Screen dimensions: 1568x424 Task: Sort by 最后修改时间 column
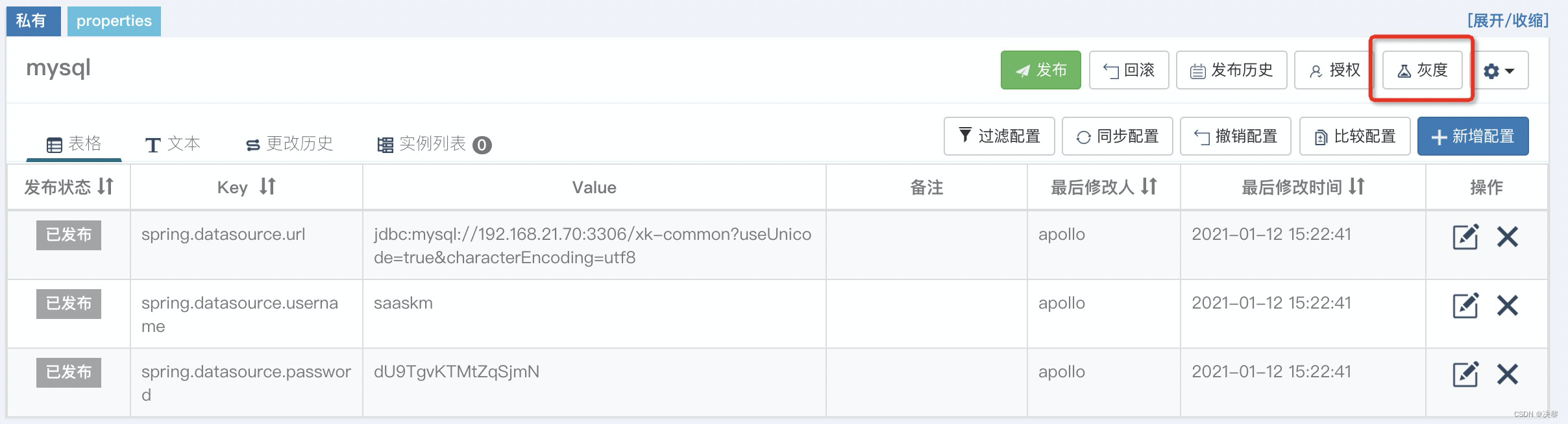1356,187
